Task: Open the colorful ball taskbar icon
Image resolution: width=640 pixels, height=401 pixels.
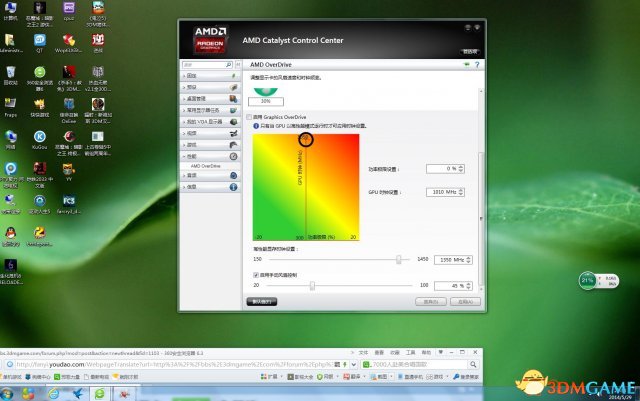Action: 28,394
